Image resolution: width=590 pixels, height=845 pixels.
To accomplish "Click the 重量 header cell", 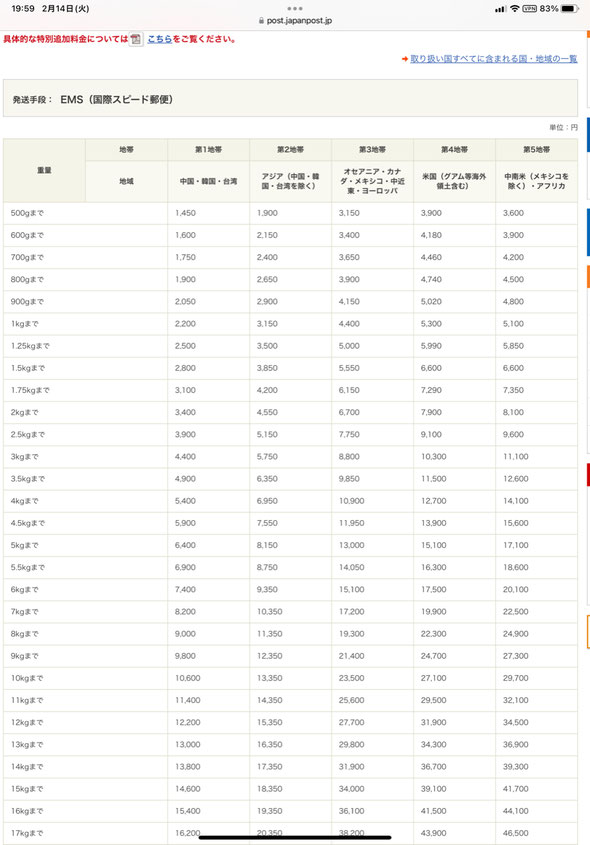I will coord(44,170).
